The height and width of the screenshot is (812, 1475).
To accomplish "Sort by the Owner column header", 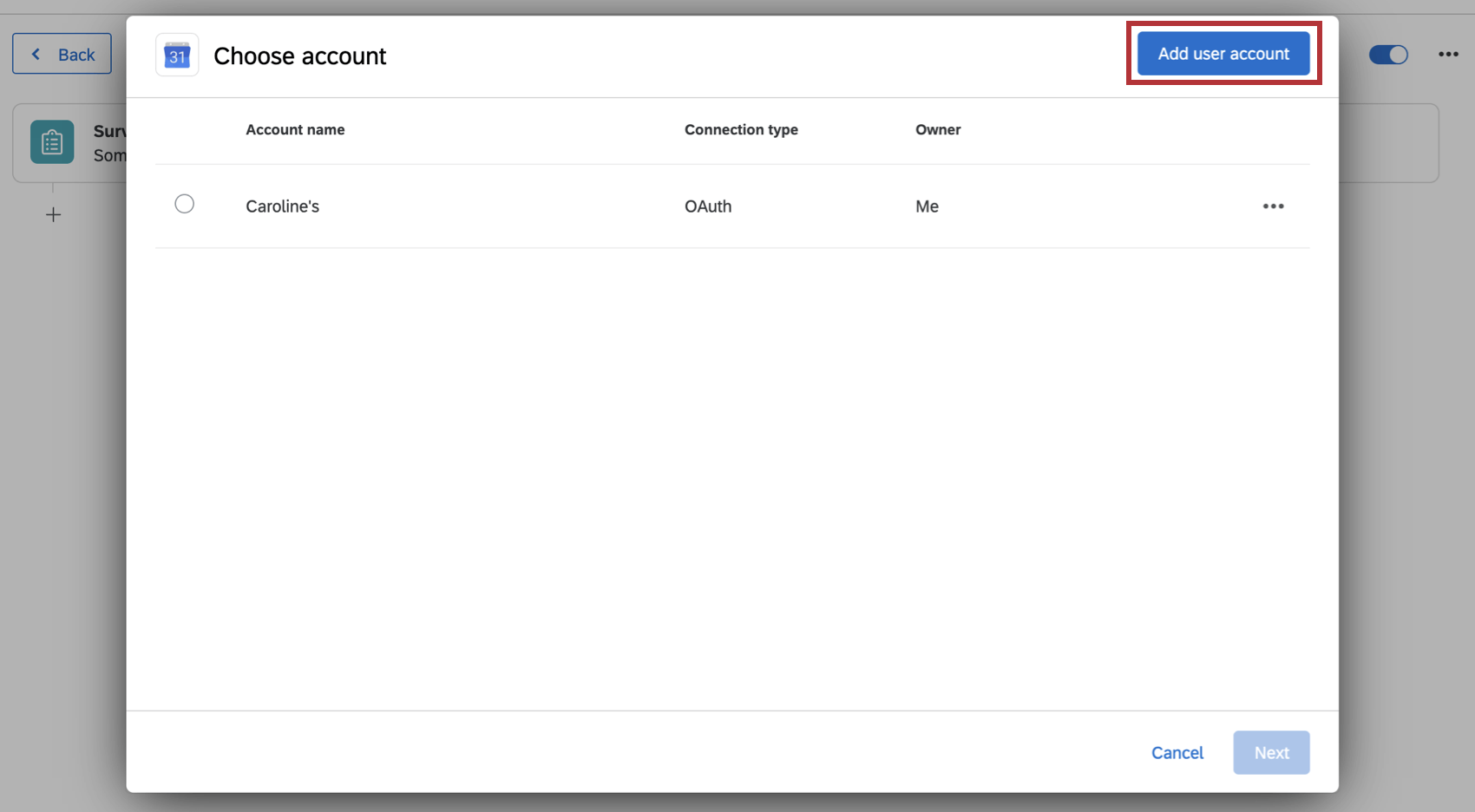I will pos(938,129).
